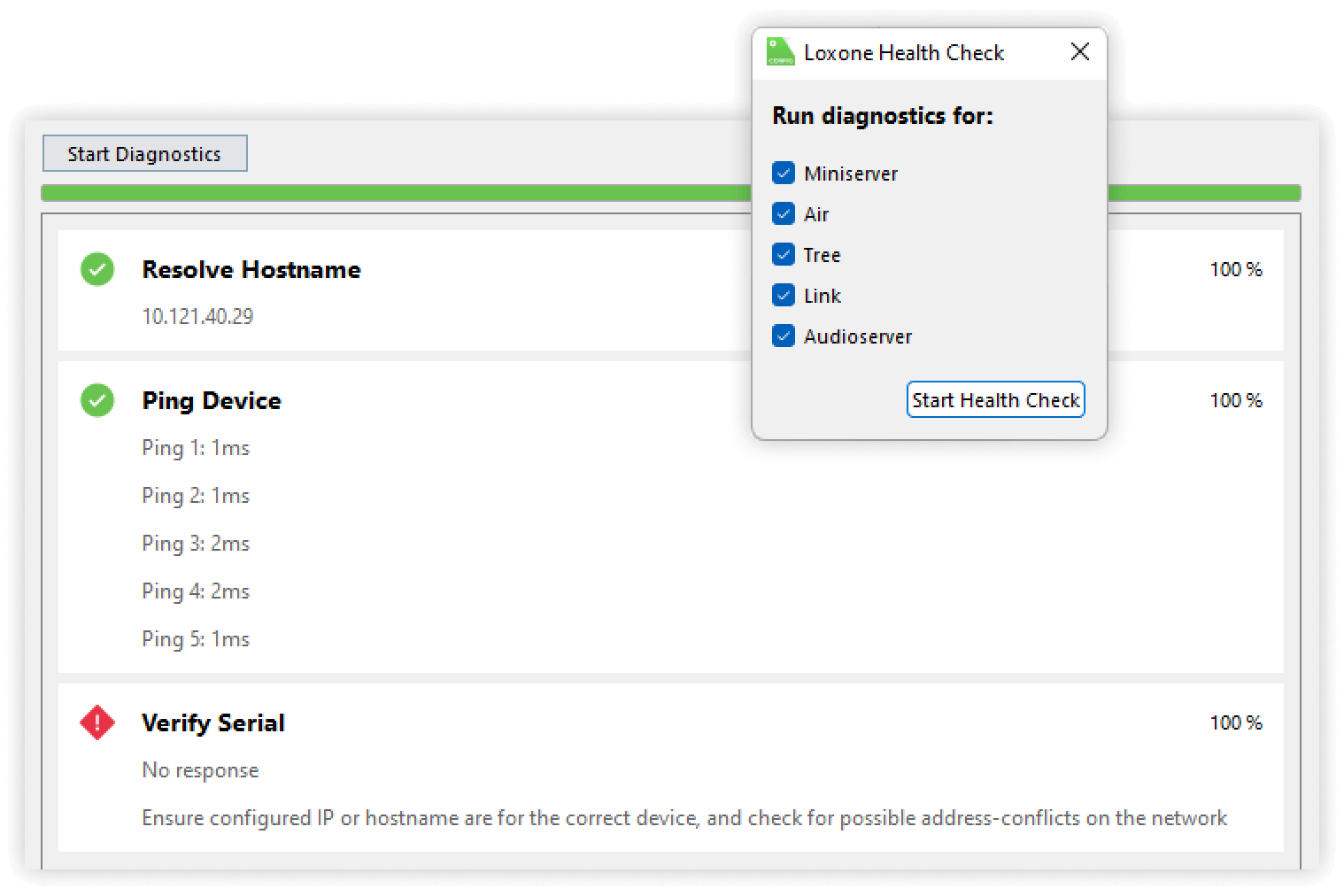The image size is (1344, 896).
Task: Uncheck the Miniserver diagnostics checkbox
Action: click(784, 173)
